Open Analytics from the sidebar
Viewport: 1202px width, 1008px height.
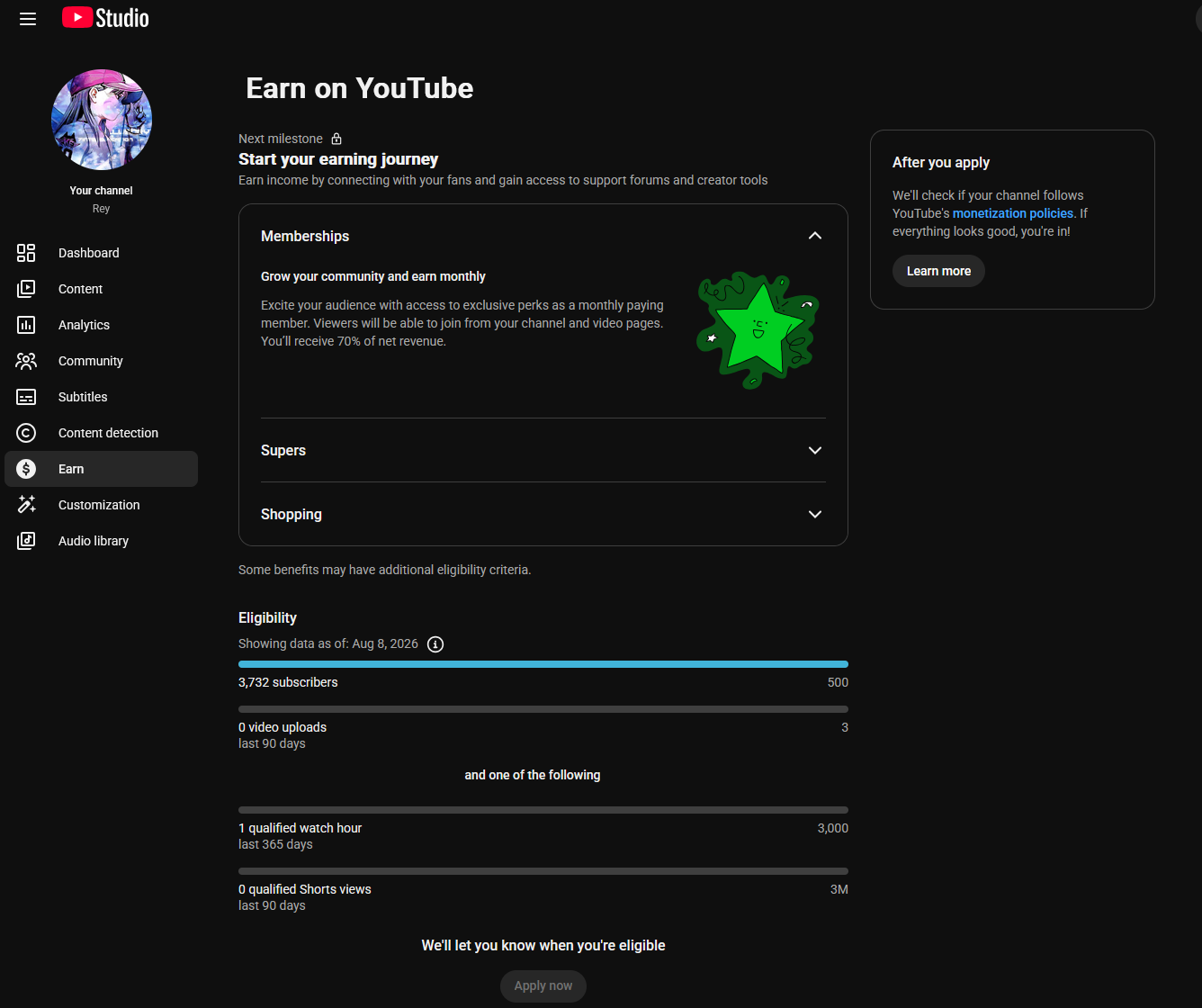click(x=101, y=325)
